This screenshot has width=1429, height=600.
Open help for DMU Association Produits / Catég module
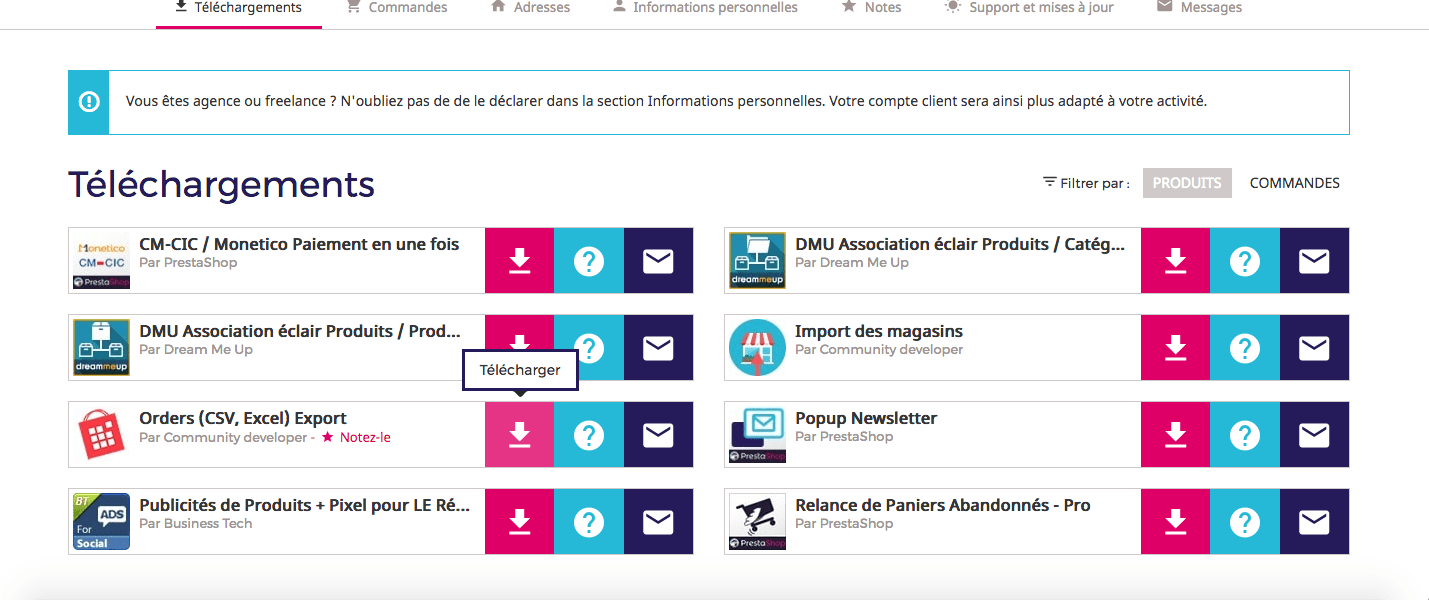tap(1244, 261)
